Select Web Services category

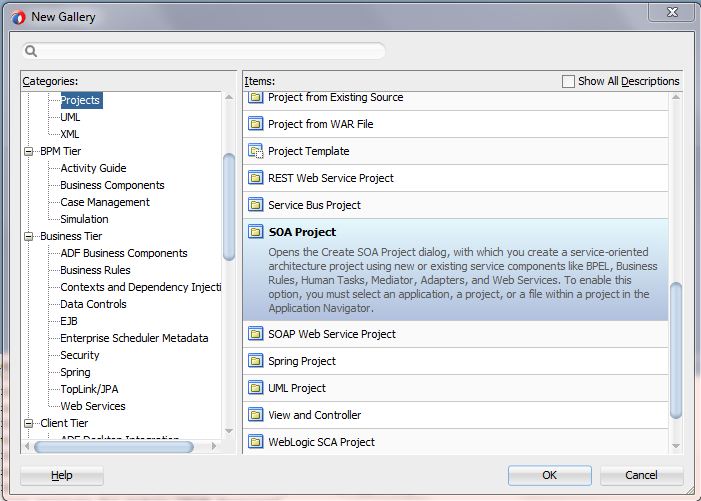point(93,406)
